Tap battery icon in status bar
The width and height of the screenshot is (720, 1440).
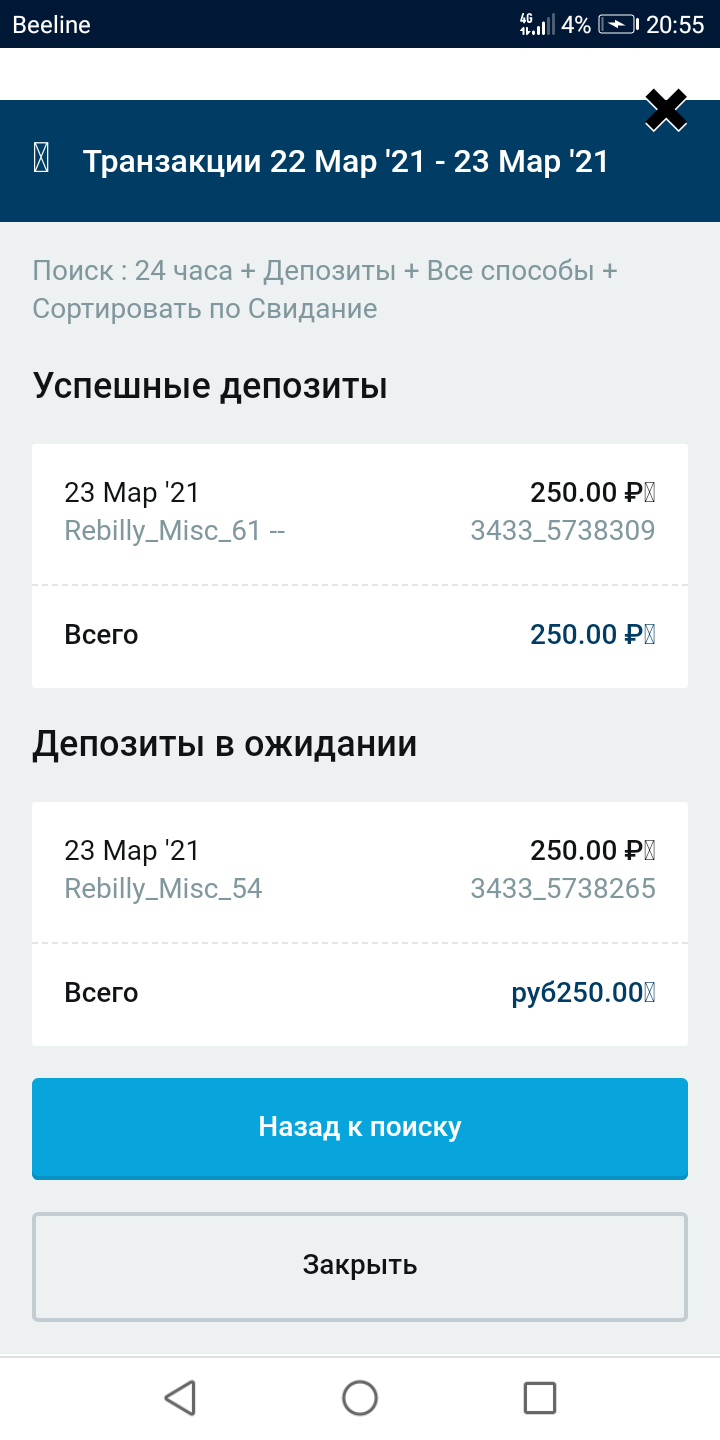coord(617,25)
